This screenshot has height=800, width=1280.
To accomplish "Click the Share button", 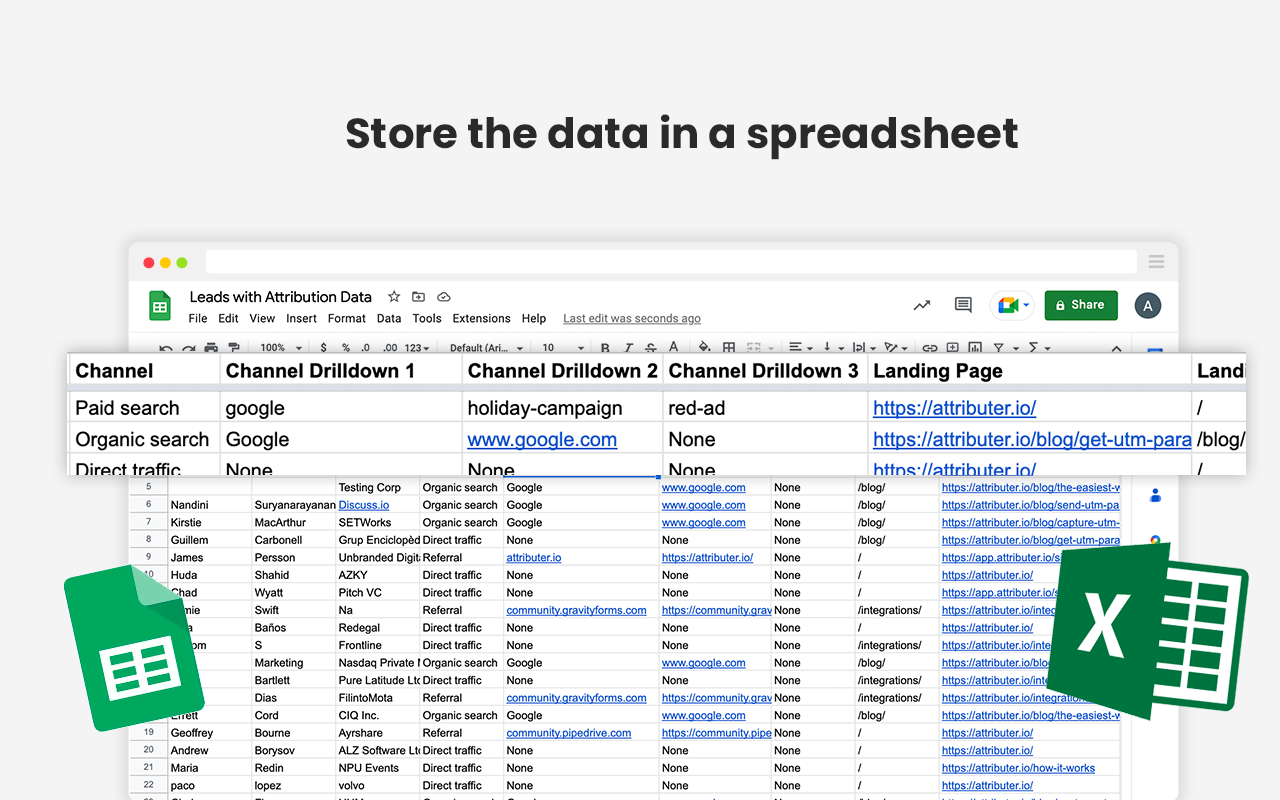I will [x=1081, y=305].
